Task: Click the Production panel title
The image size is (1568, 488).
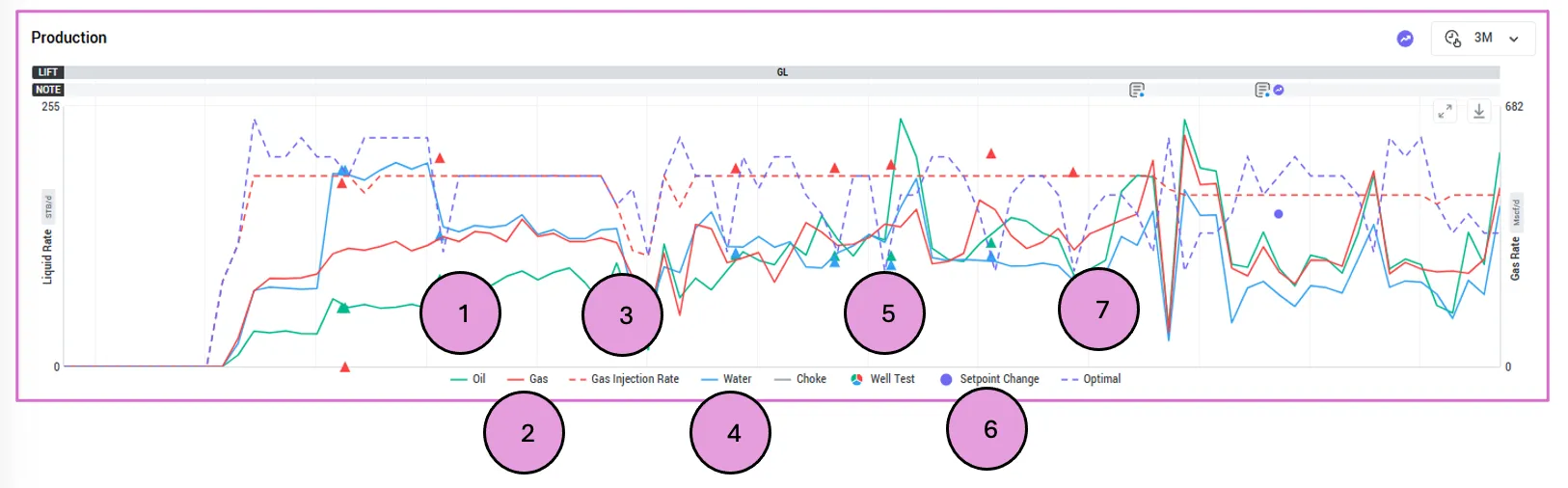Action: point(69,38)
